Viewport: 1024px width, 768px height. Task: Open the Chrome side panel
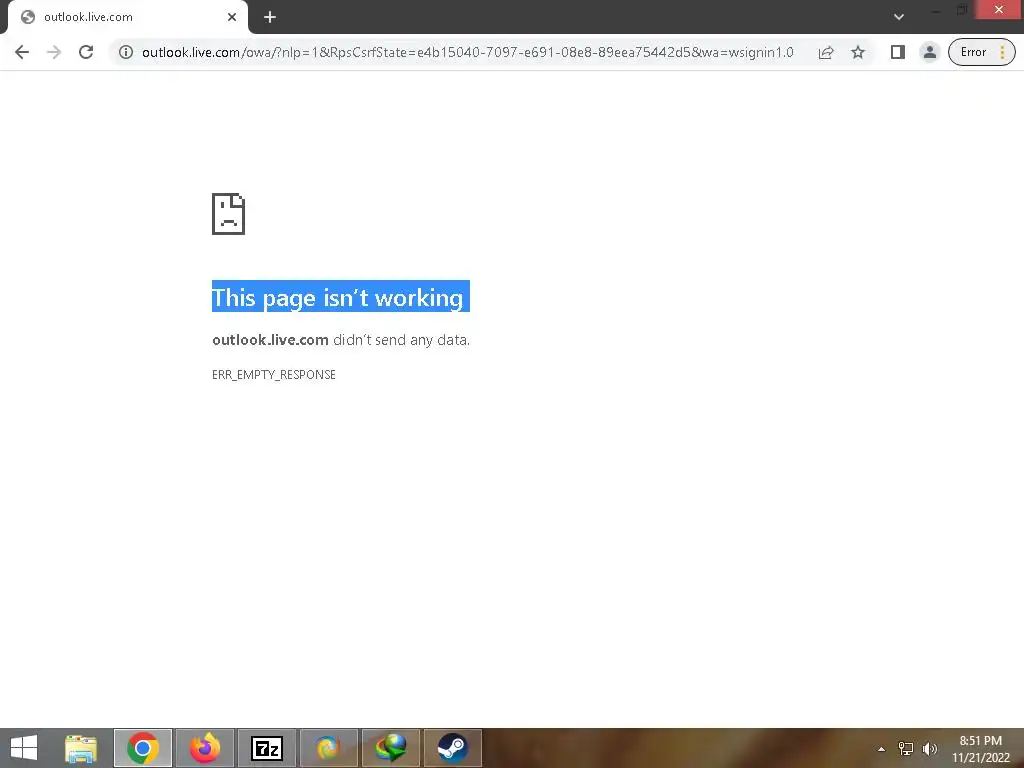point(897,52)
